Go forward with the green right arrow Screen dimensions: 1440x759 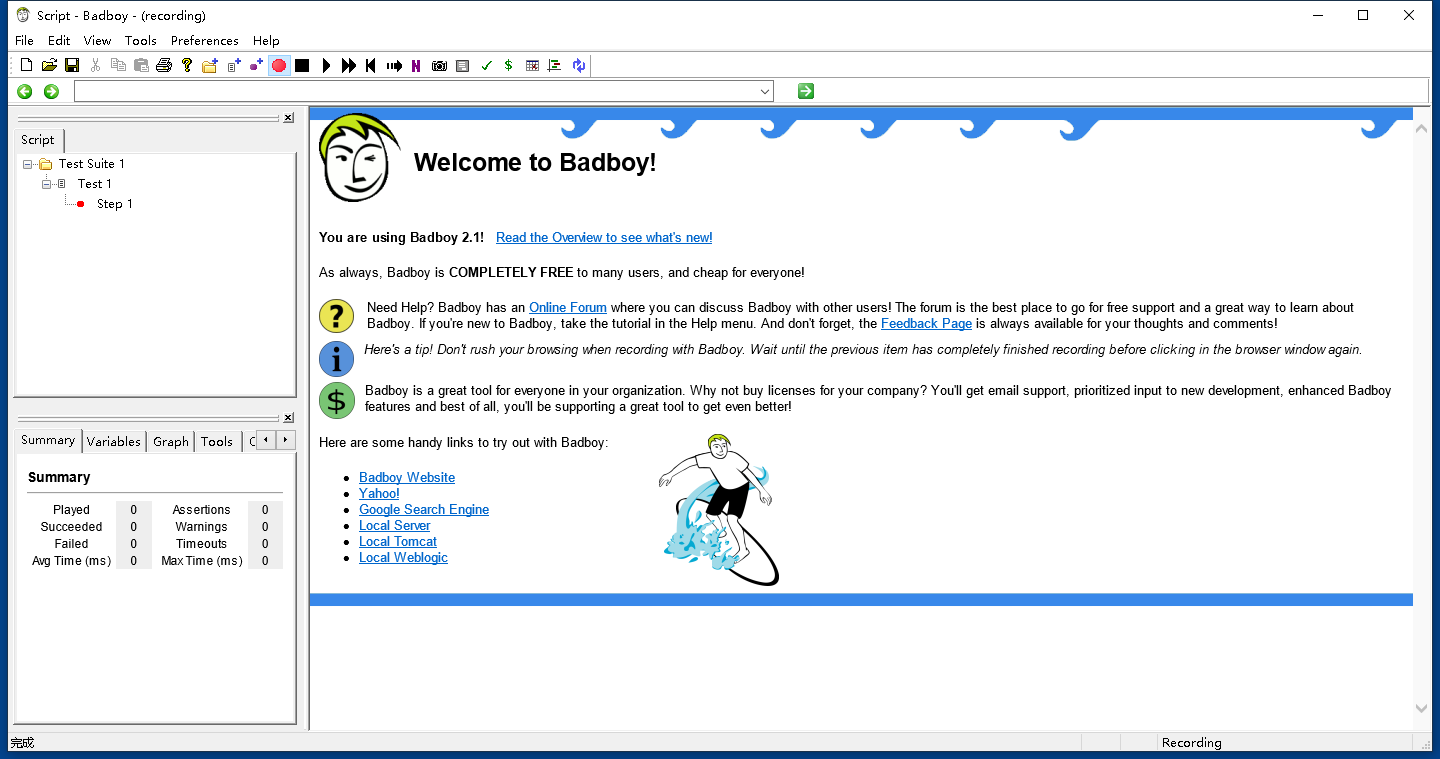(x=51, y=92)
